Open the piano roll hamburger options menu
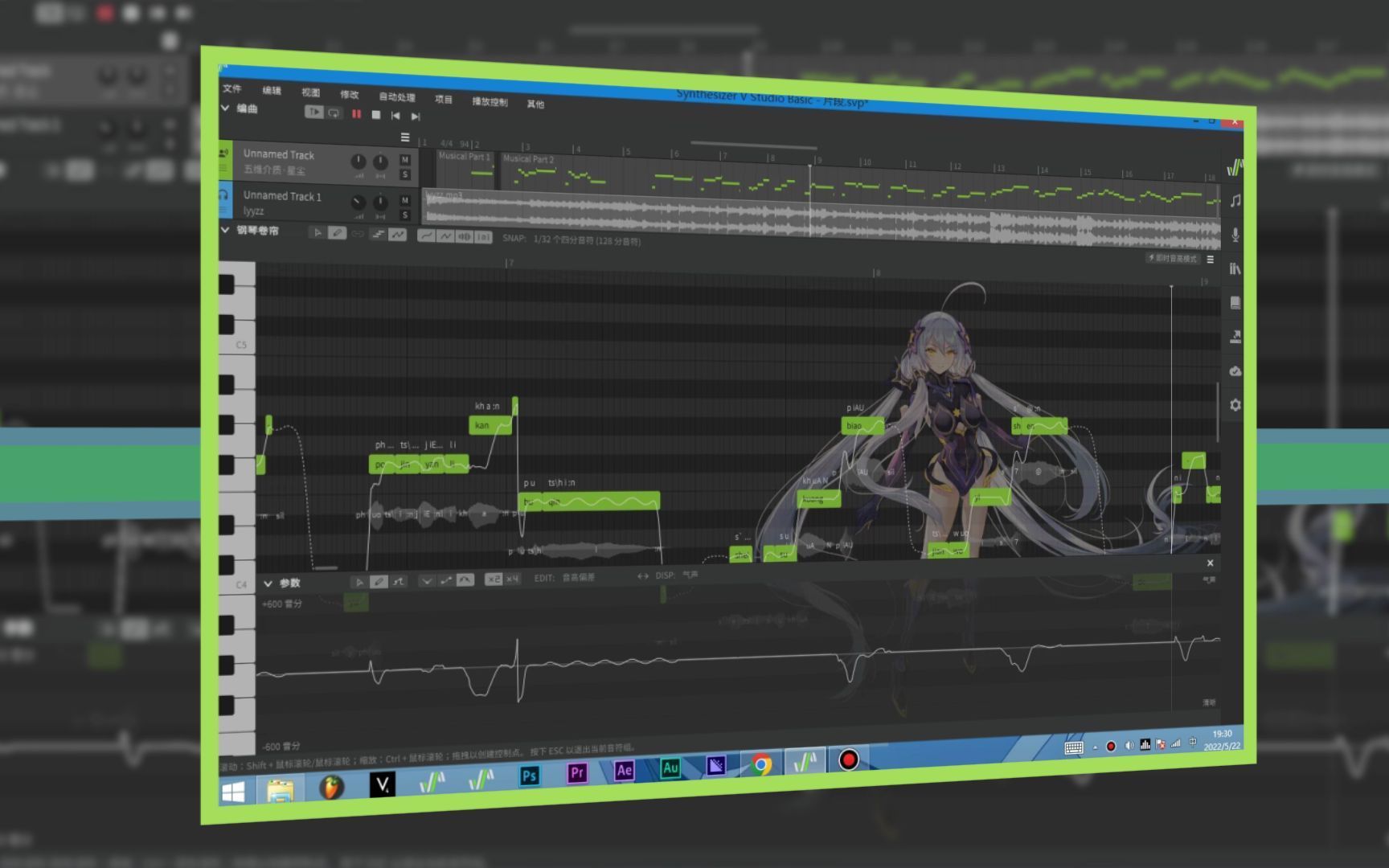The width and height of the screenshot is (1389, 868). tap(1210, 260)
